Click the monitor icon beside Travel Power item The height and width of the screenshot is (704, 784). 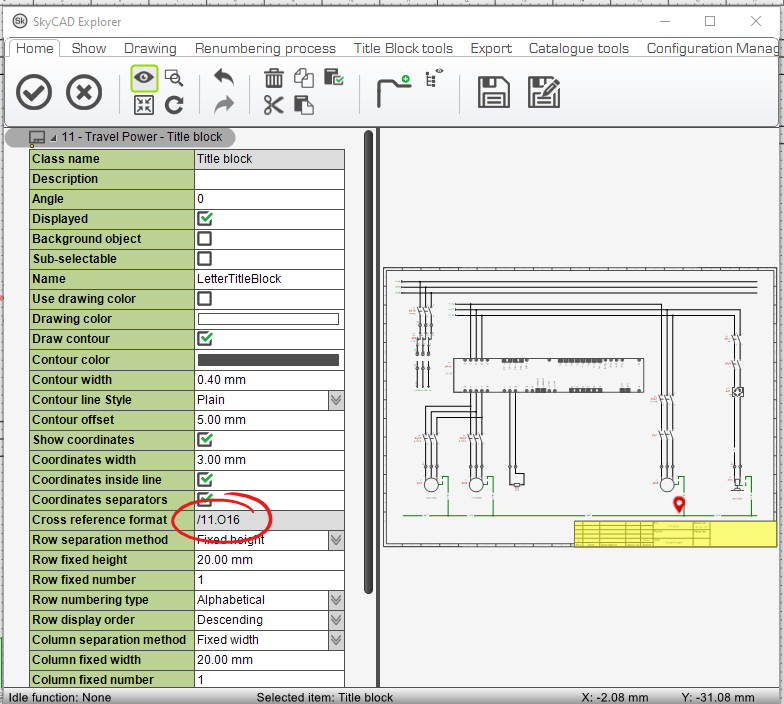coord(37,138)
